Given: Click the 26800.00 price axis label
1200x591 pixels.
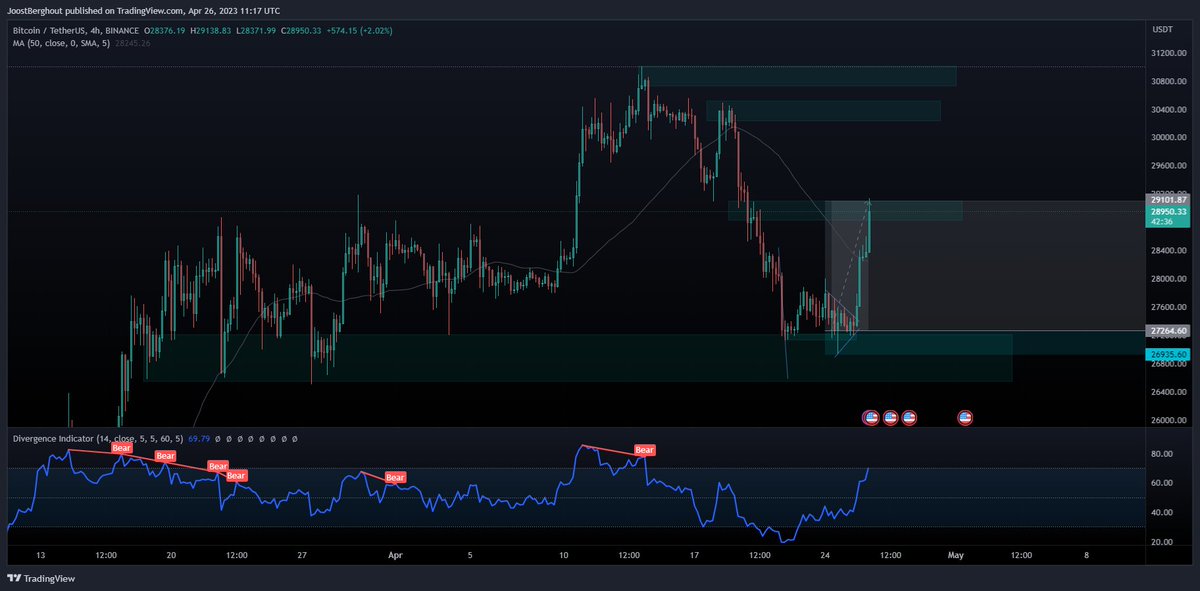Looking at the screenshot, I should coord(1169,364).
